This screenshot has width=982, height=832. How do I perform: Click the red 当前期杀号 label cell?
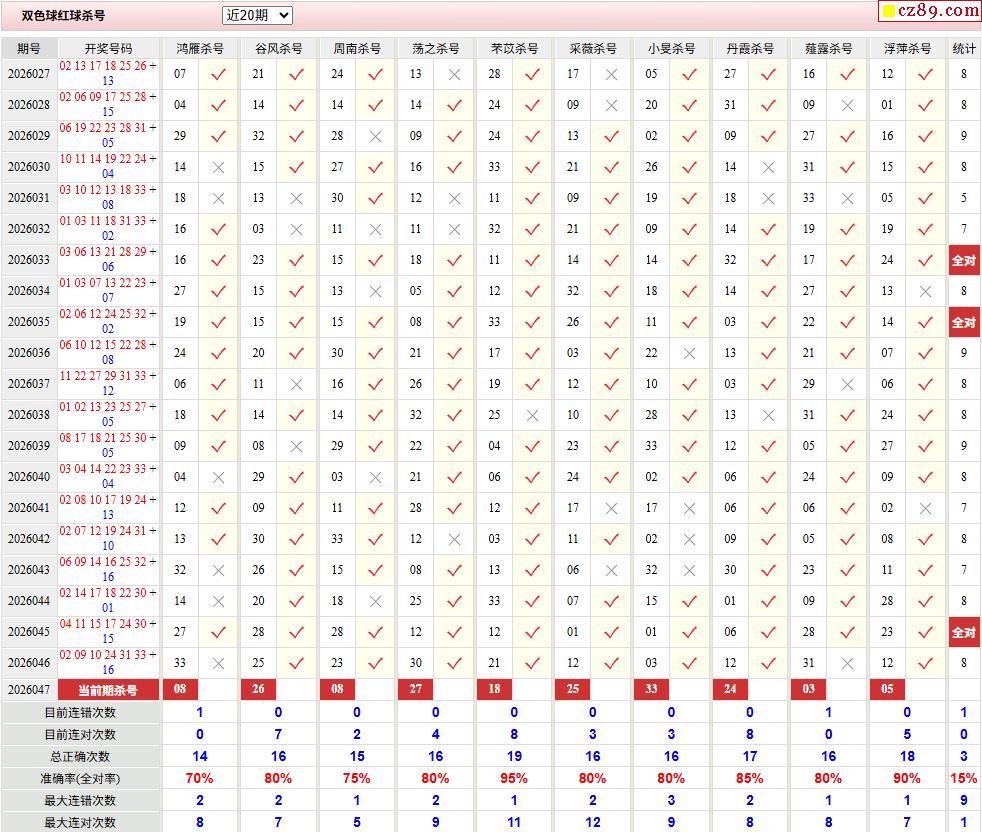108,690
